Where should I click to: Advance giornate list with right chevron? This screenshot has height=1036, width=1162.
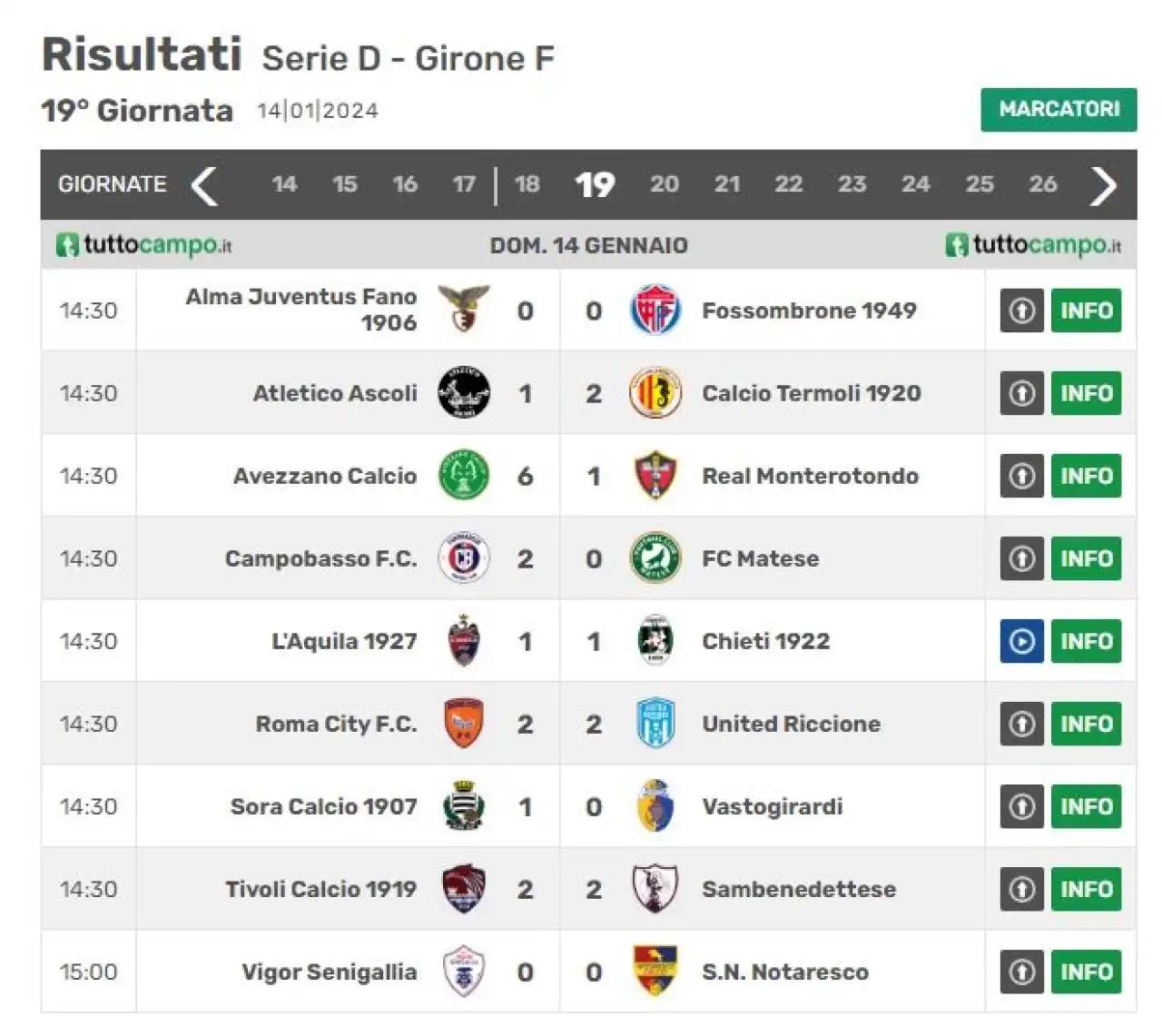(x=1103, y=185)
